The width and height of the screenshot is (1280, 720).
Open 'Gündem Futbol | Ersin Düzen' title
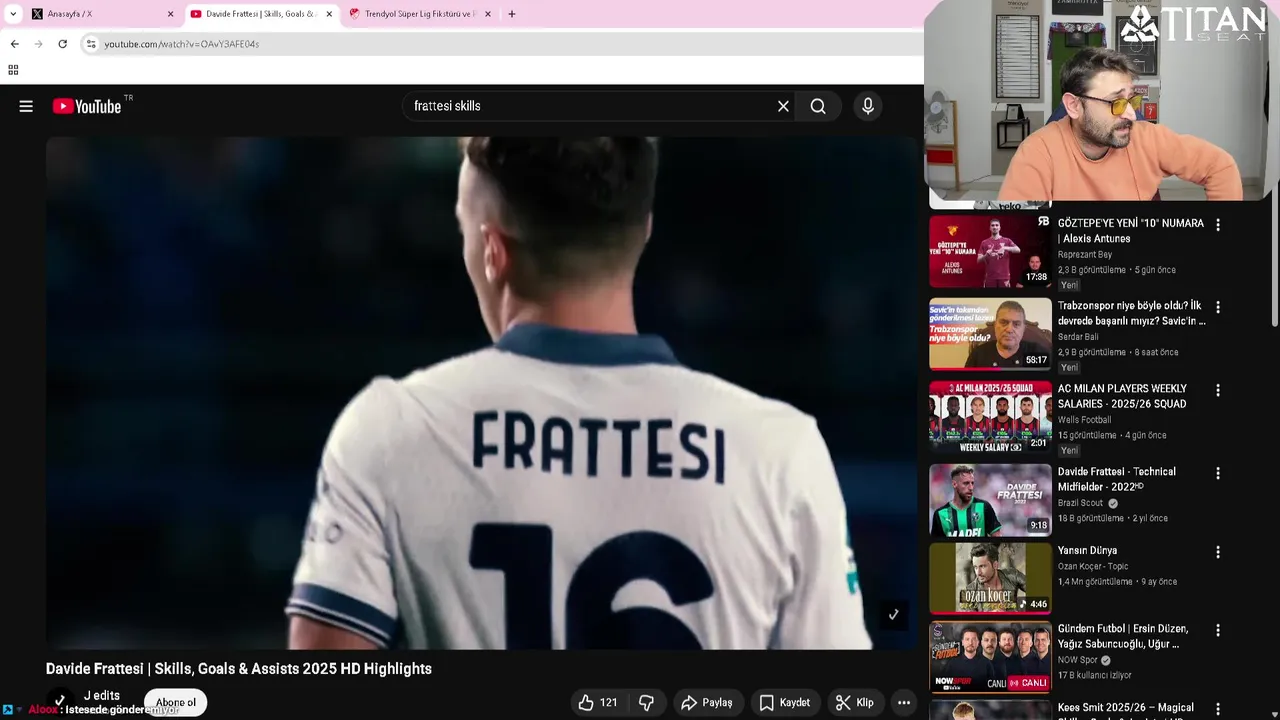click(x=1123, y=636)
